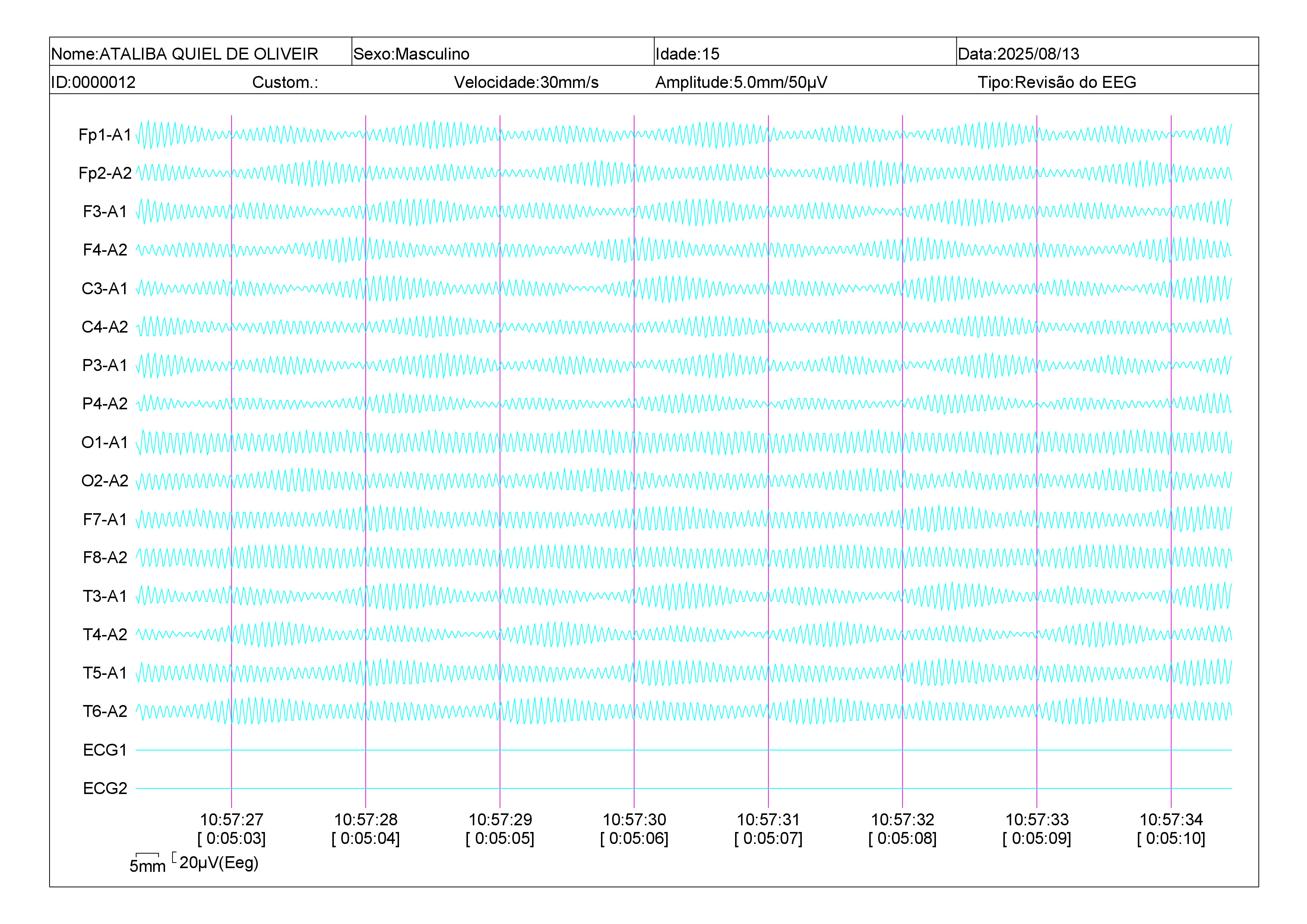
Task: Click the elapsed time [ 0:05:10]
Action: click(1171, 839)
